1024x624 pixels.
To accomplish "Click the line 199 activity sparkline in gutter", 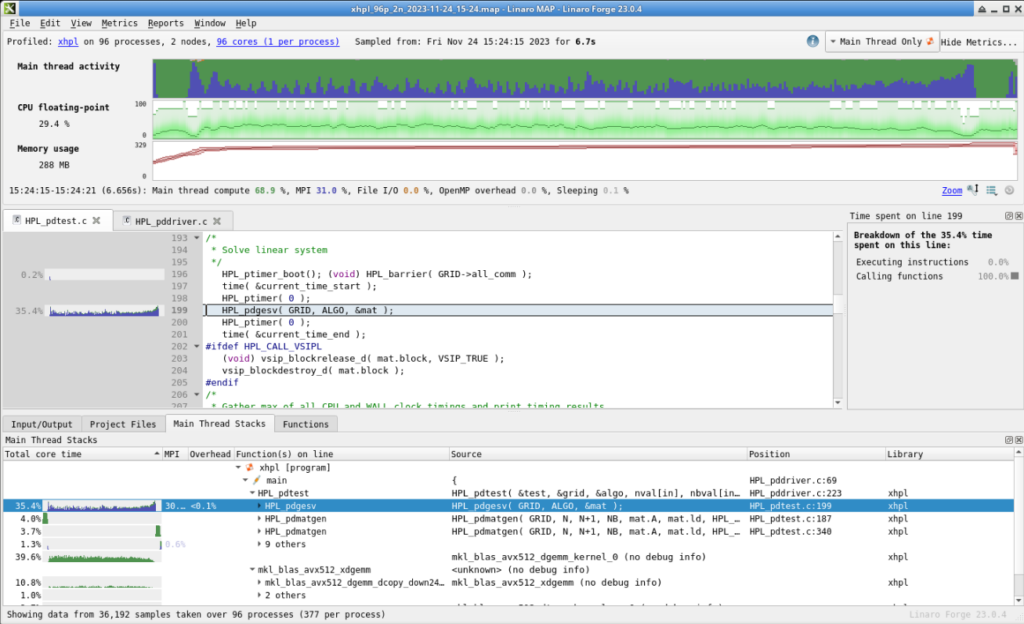I will (x=104, y=311).
